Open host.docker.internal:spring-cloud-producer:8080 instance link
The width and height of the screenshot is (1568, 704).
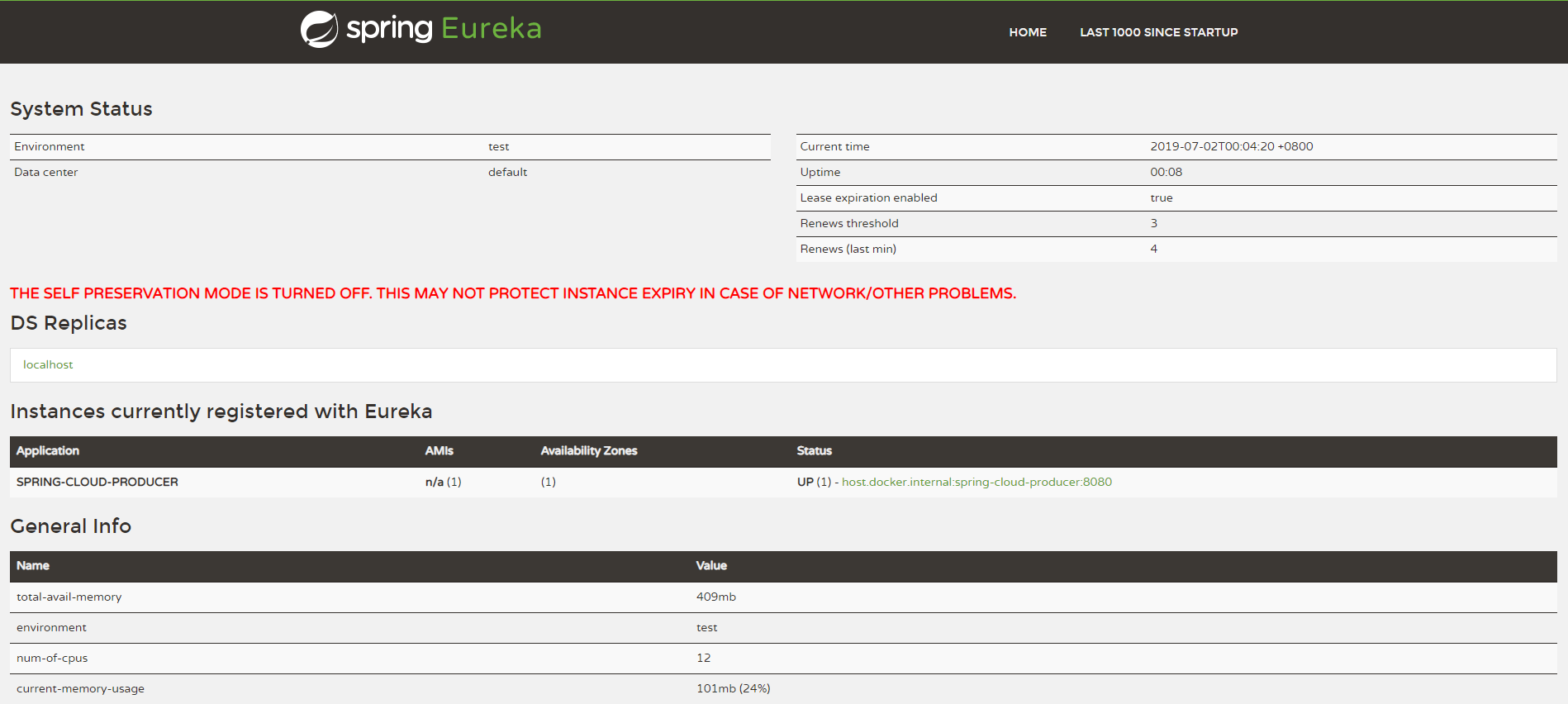[x=976, y=482]
